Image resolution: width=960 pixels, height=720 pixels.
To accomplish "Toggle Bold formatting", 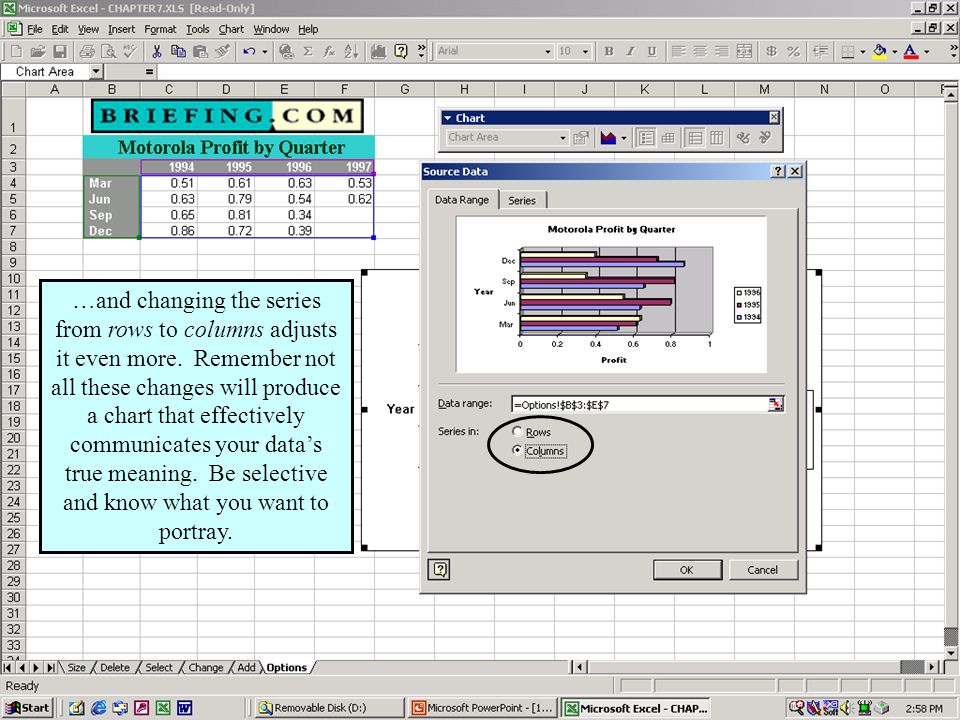I will point(609,51).
